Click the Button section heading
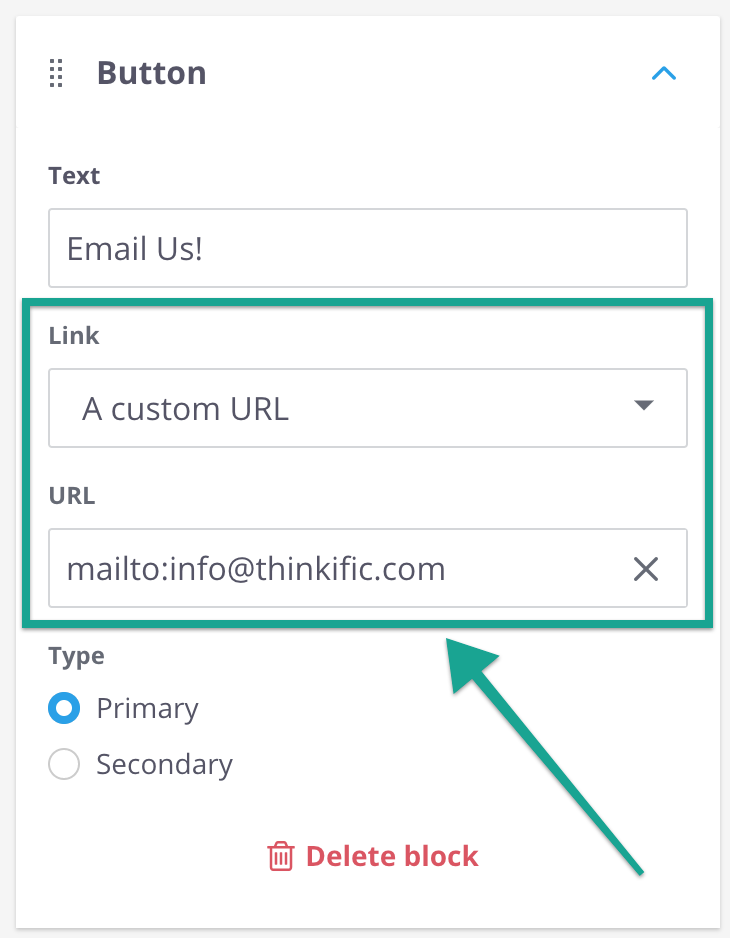The width and height of the screenshot is (730, 938). tap(151, 73)
